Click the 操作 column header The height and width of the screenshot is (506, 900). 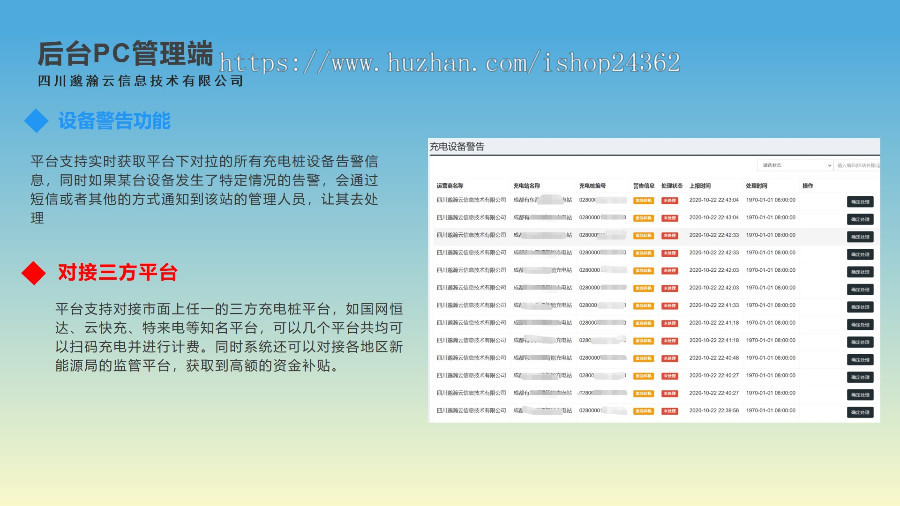click(x=808, y=186)
